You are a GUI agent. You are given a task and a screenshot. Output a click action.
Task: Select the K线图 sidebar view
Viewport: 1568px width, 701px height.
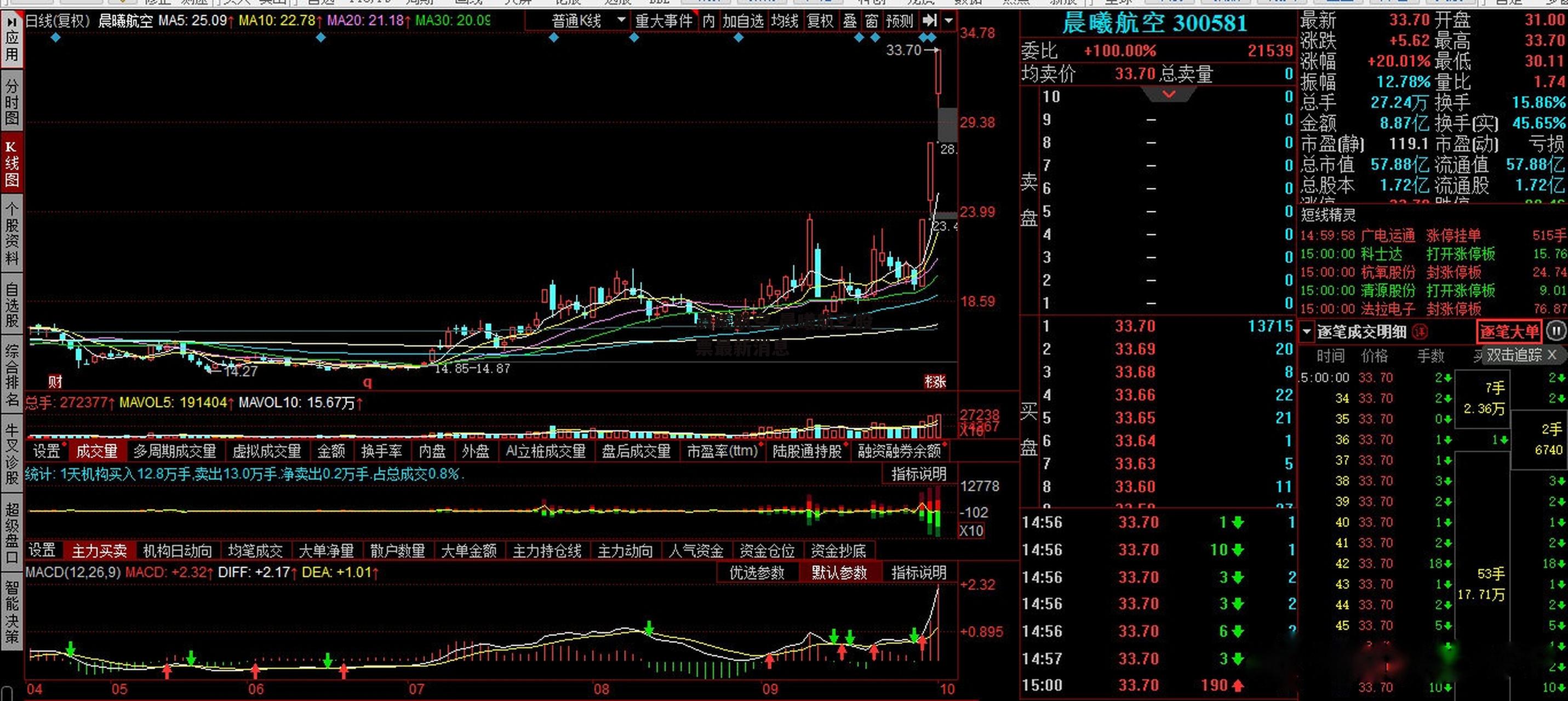[11, 163]
